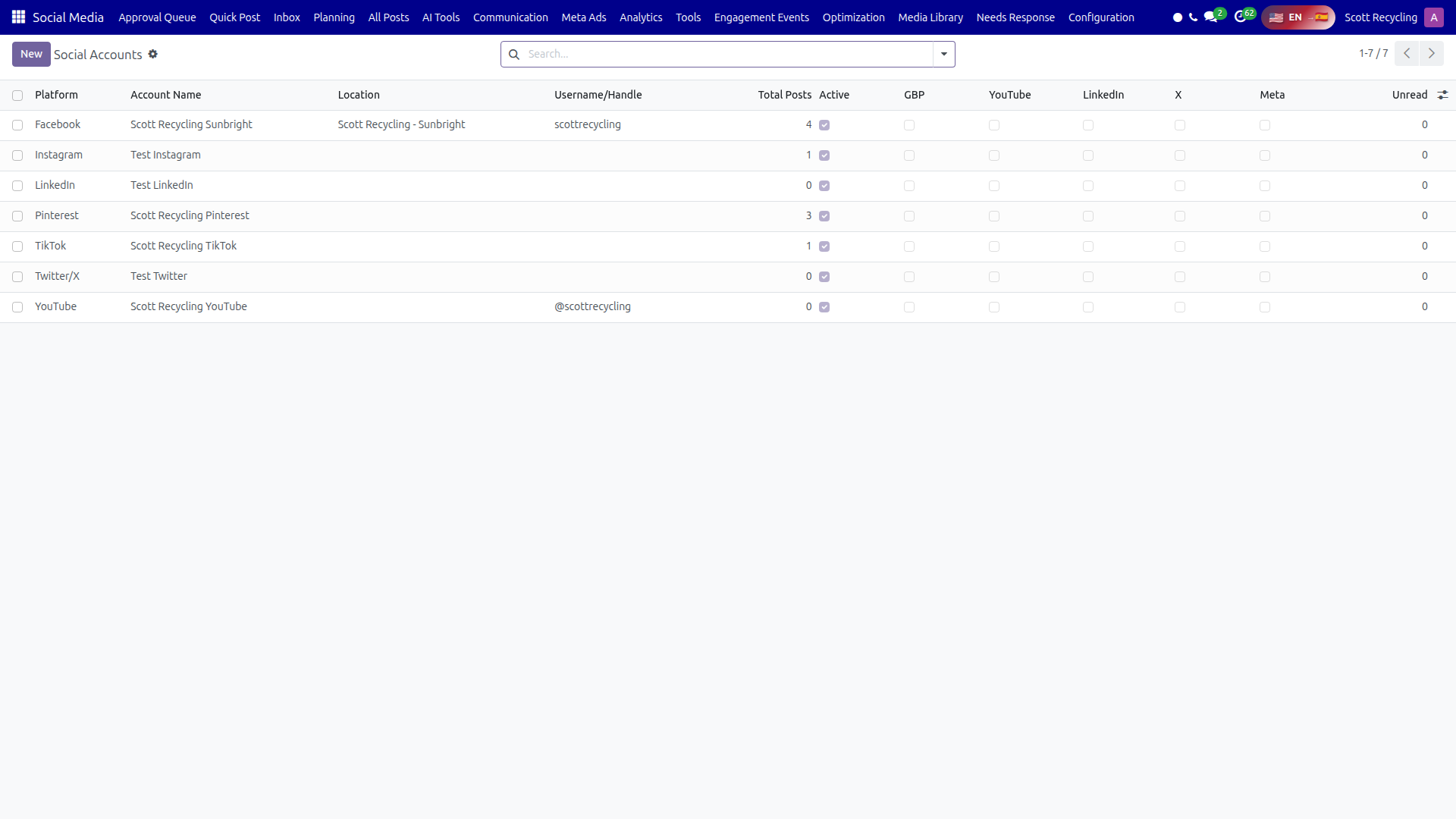Sort by Total Posts column header

(784, 95)
